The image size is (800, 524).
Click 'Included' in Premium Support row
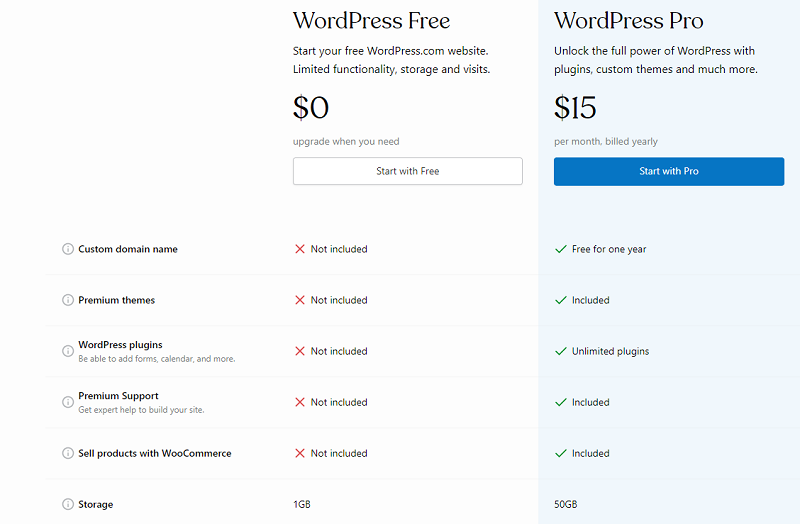pyautogui.click(x=590, y=402)
